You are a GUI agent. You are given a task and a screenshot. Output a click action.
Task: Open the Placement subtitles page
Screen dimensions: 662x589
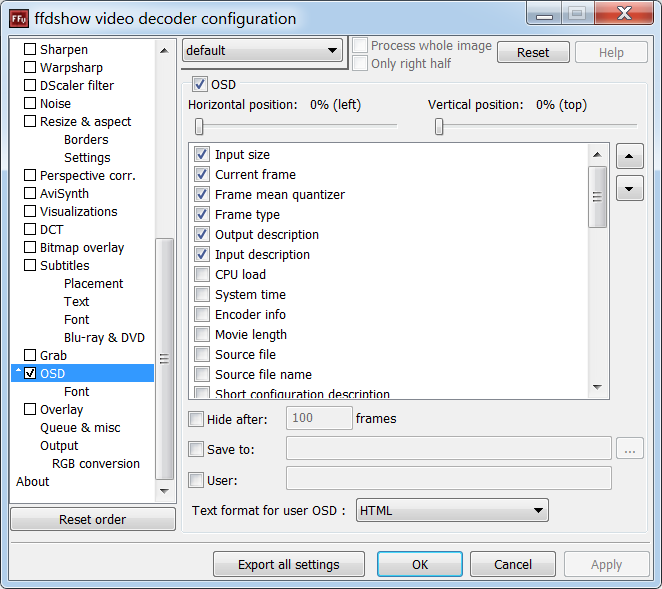click(x=93, y=283)
